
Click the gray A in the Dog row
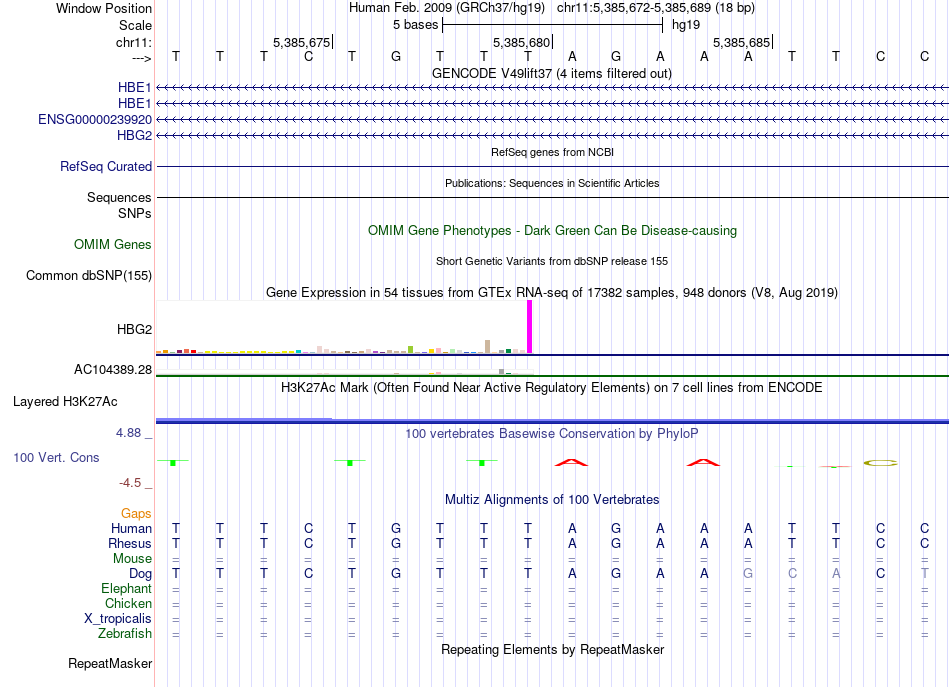836,573
